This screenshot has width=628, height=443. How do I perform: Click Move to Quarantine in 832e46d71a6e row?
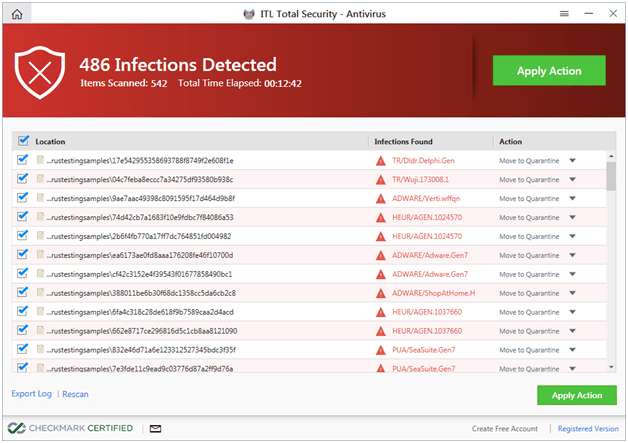click(x=529, y=350)
